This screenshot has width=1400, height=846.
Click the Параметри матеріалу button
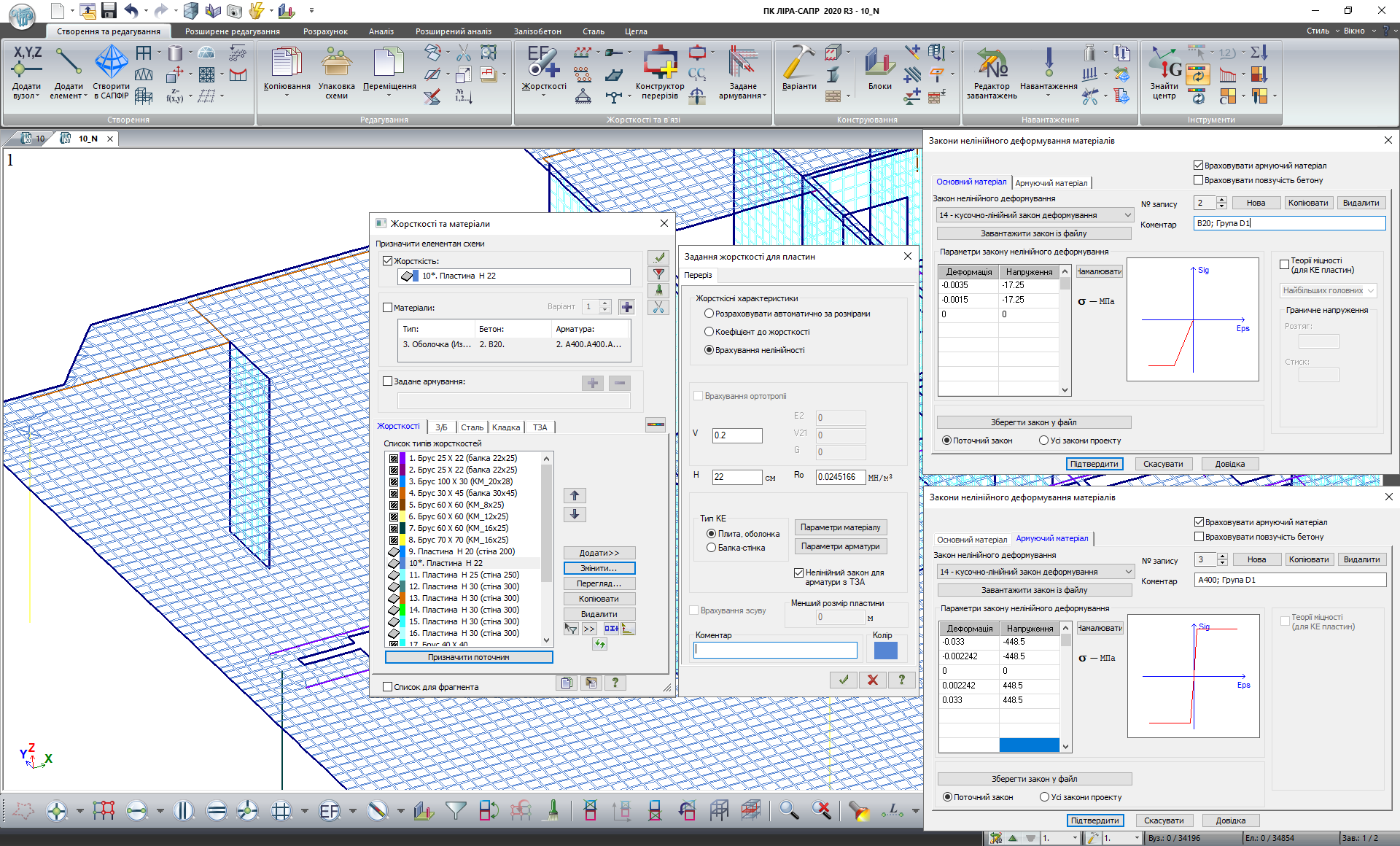coord(840,527)
